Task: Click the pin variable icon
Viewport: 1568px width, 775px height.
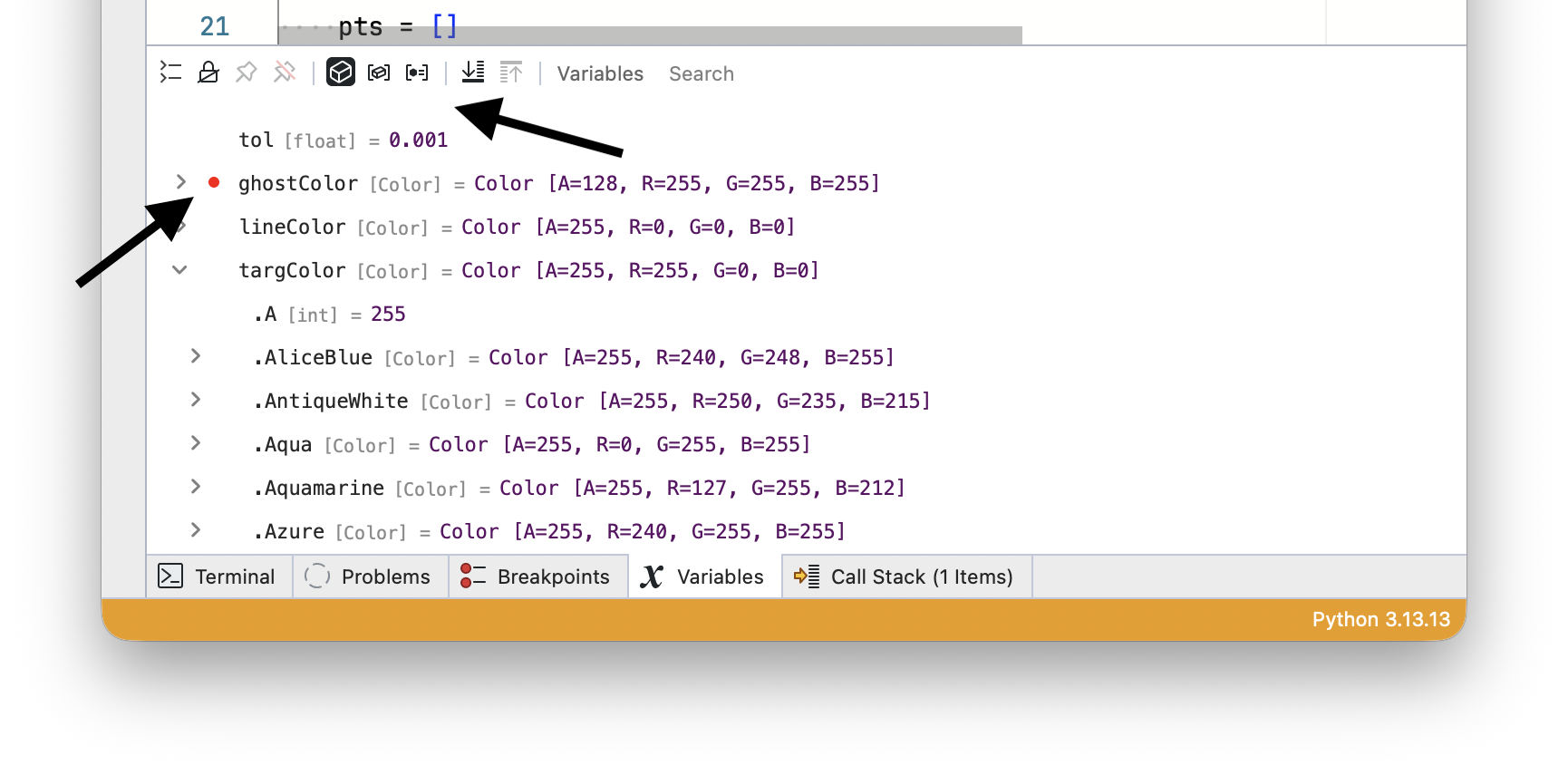Action: [247, 73]
